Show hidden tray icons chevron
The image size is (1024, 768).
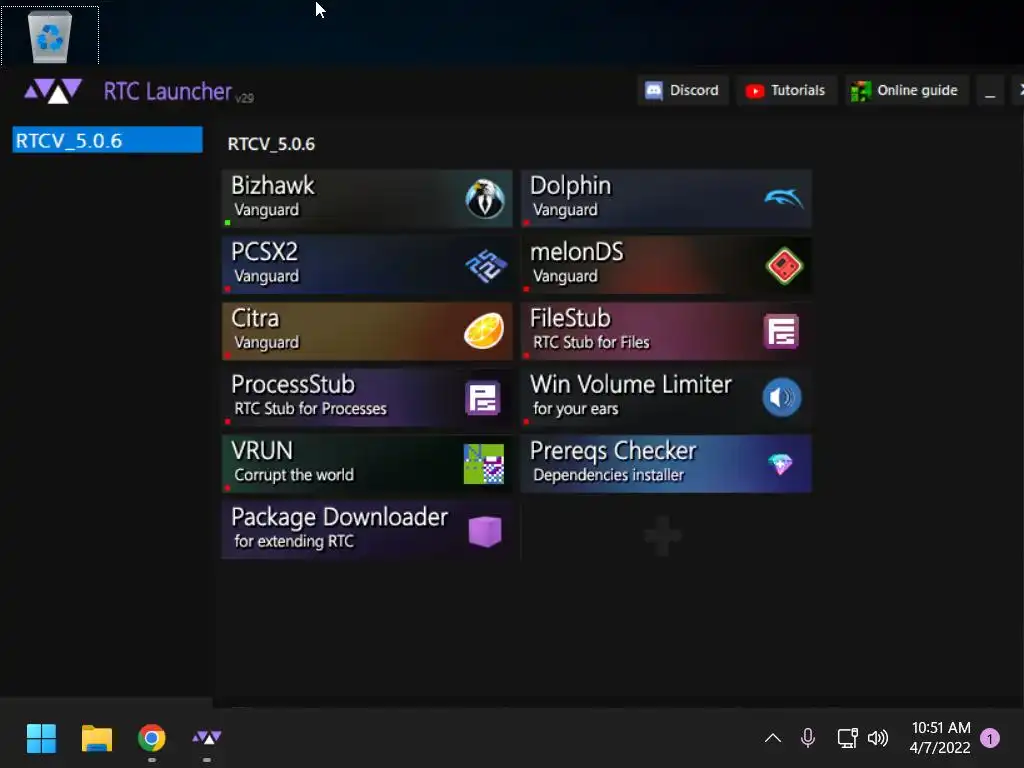(x=773, y=738)
